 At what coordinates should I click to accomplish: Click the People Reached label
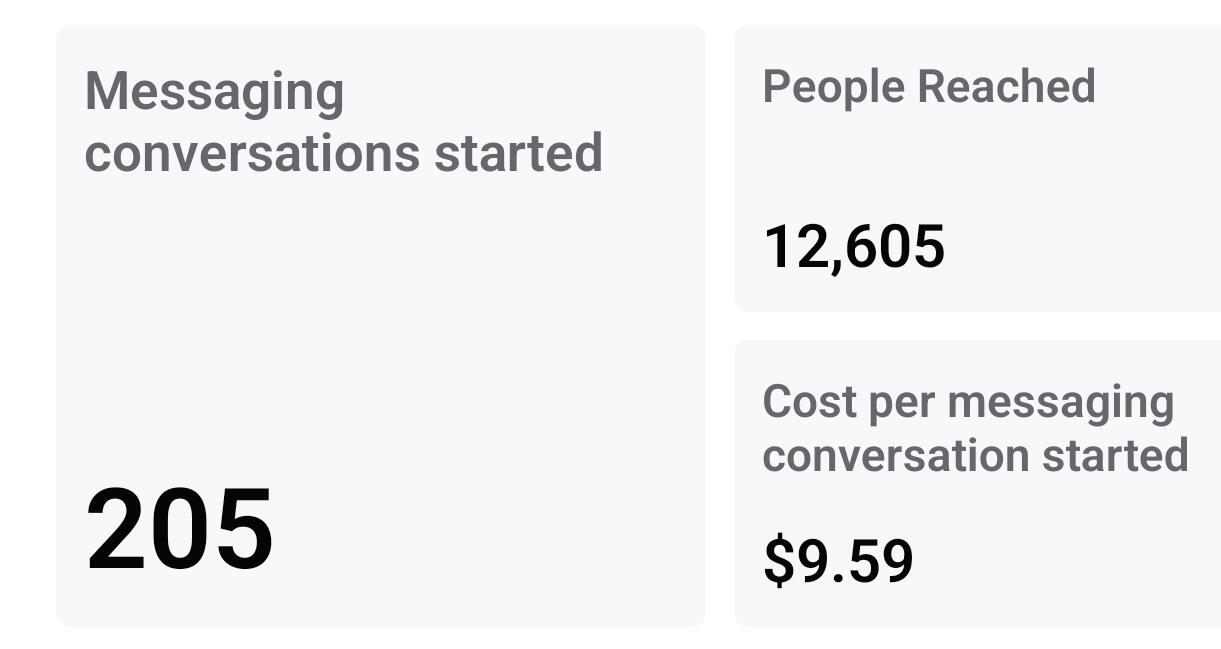coord(929,86)
